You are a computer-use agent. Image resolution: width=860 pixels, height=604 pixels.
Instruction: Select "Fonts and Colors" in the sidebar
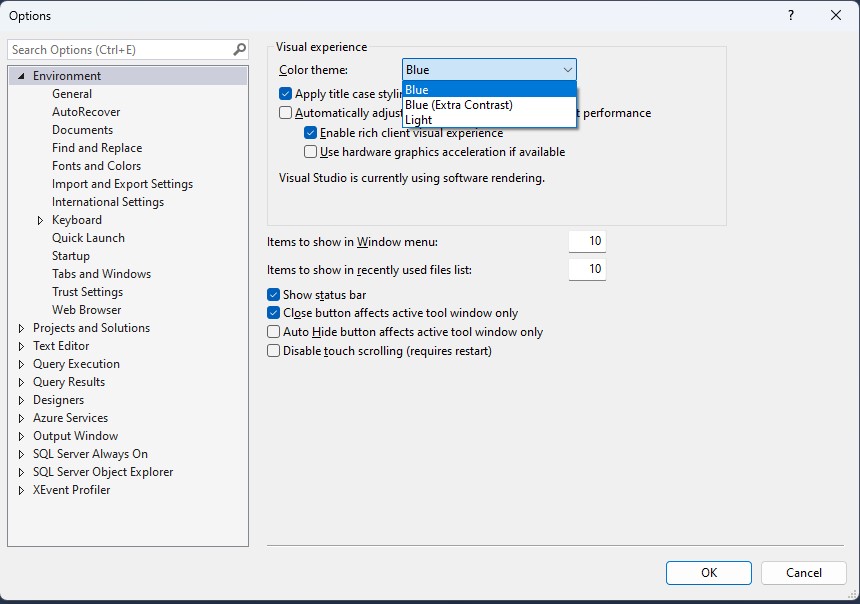click(95, 166)
